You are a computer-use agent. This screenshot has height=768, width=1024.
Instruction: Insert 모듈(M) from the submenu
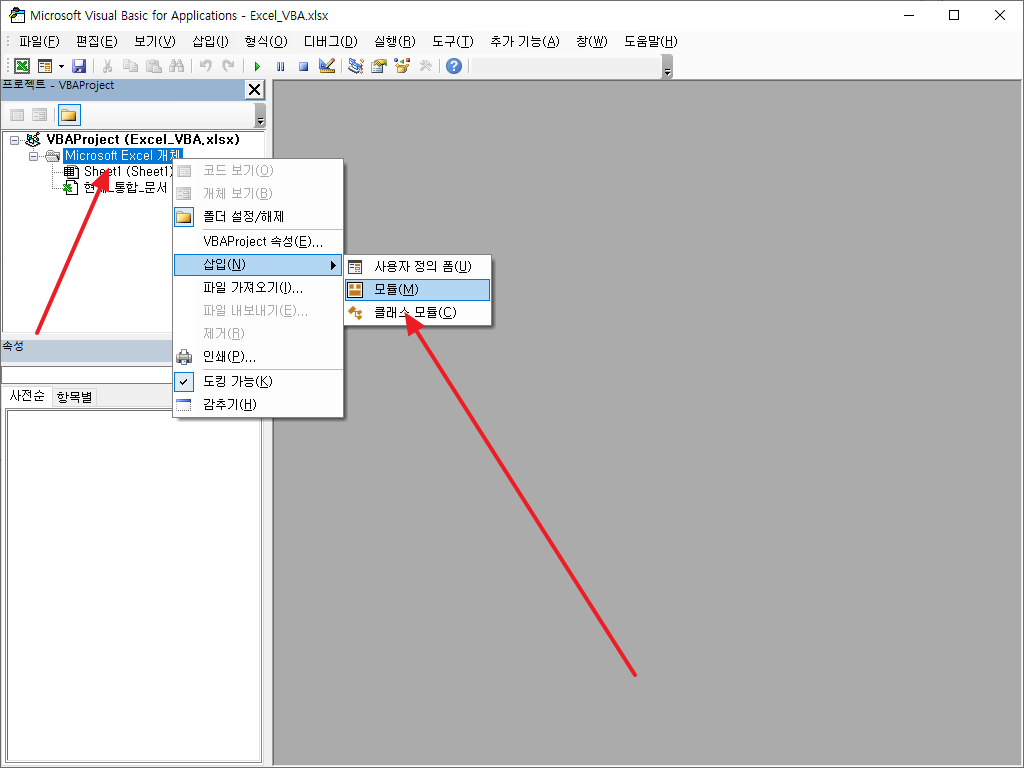click(x=417, y=290)
